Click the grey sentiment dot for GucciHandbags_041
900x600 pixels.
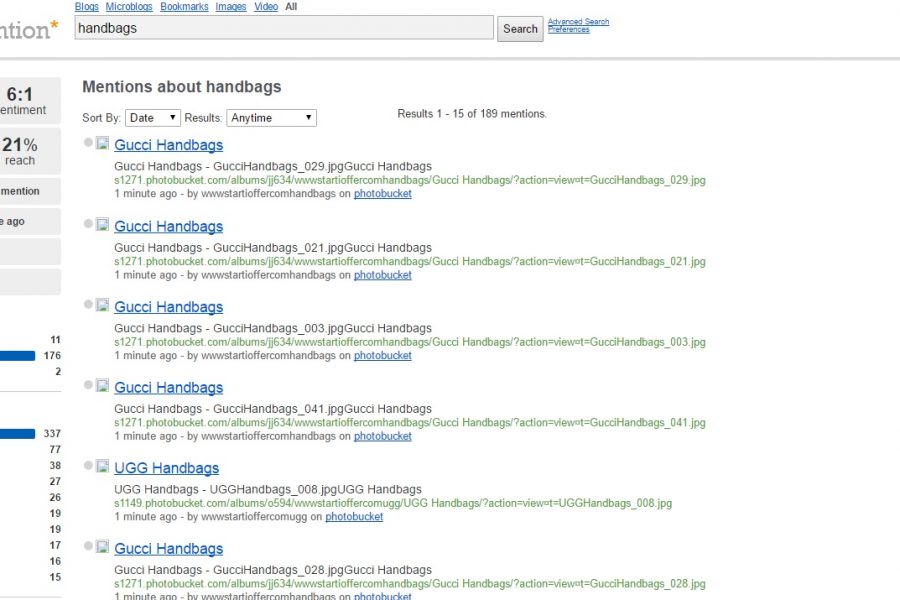point(88,385)
